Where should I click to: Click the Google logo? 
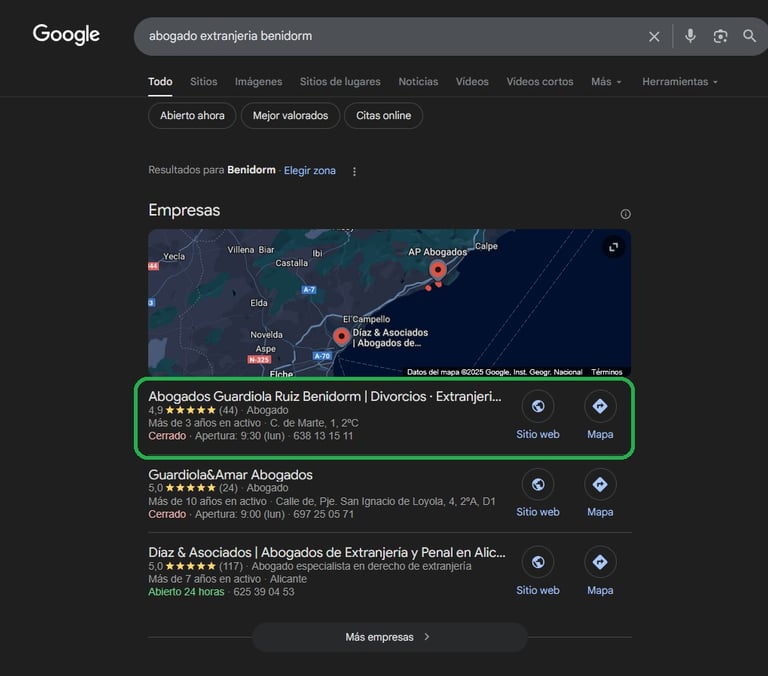click(x=66, y=35)
